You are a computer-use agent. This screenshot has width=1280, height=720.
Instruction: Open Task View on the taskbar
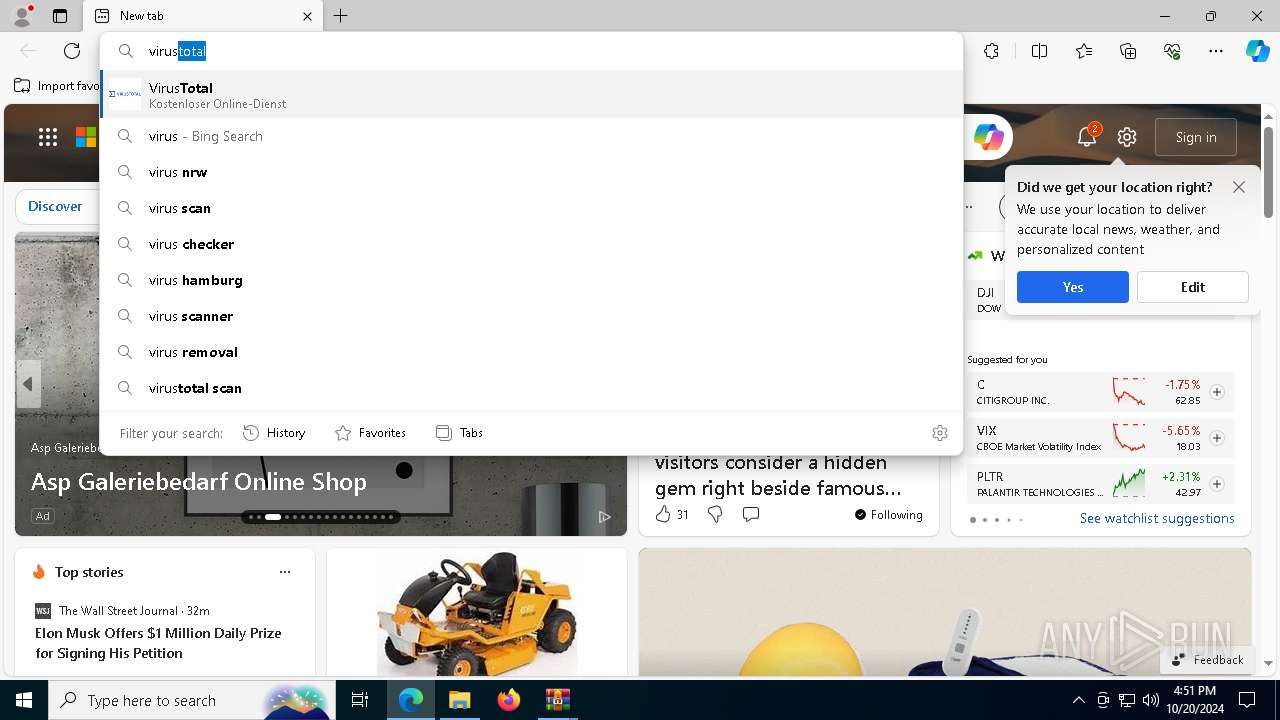pos(360,700)
